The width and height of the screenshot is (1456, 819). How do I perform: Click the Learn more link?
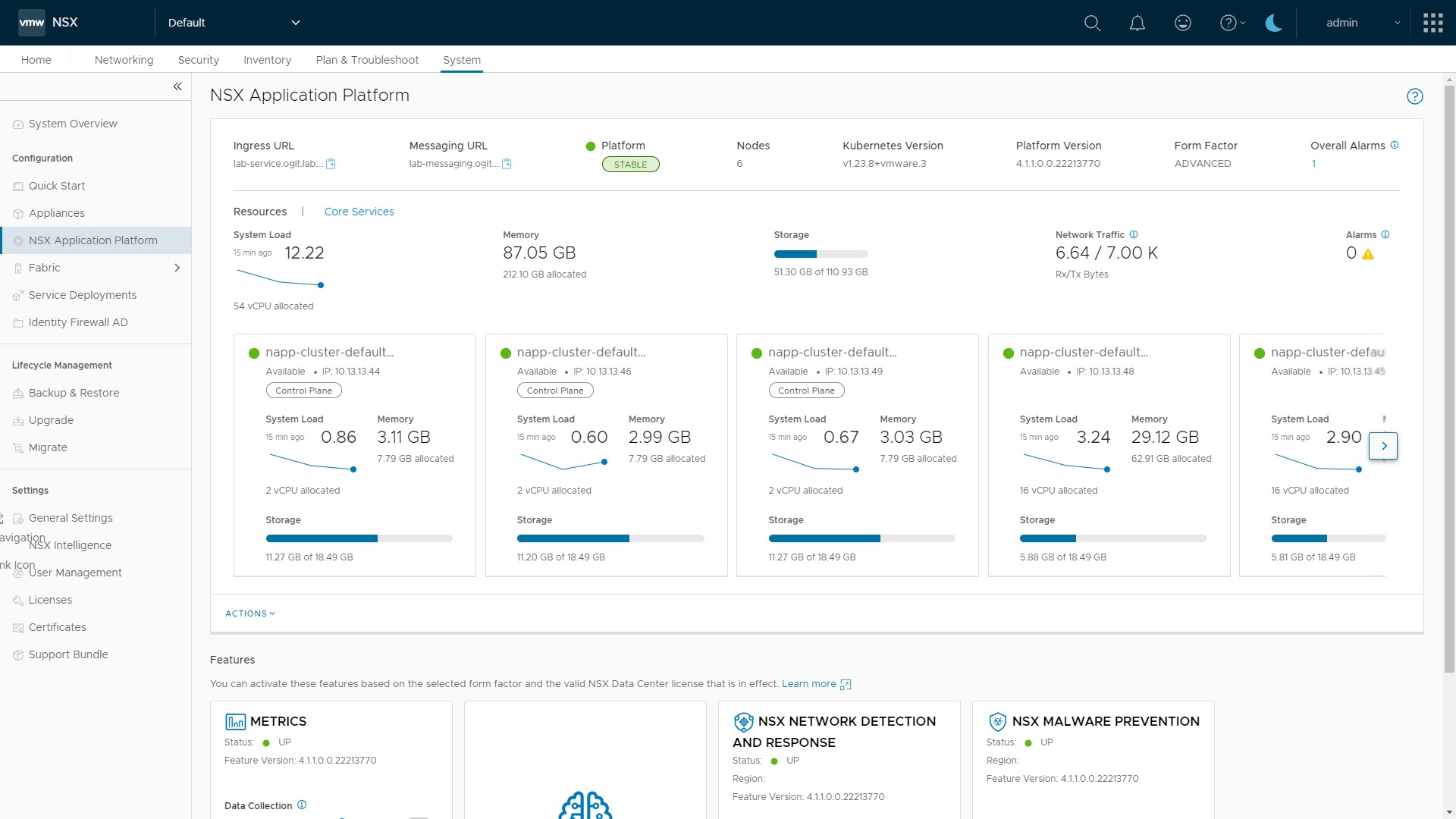point(808,683)
